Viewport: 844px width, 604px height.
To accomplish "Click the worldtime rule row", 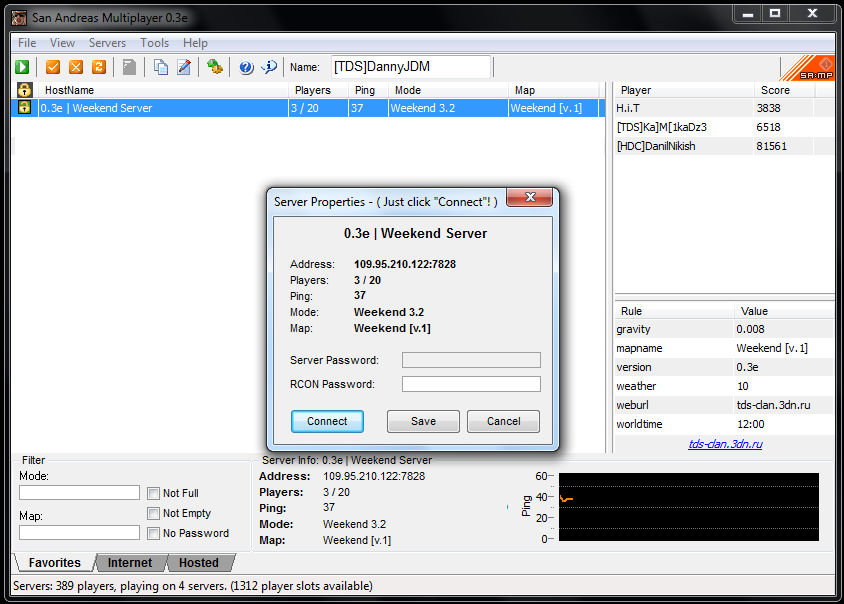I will tap(725, 424).
